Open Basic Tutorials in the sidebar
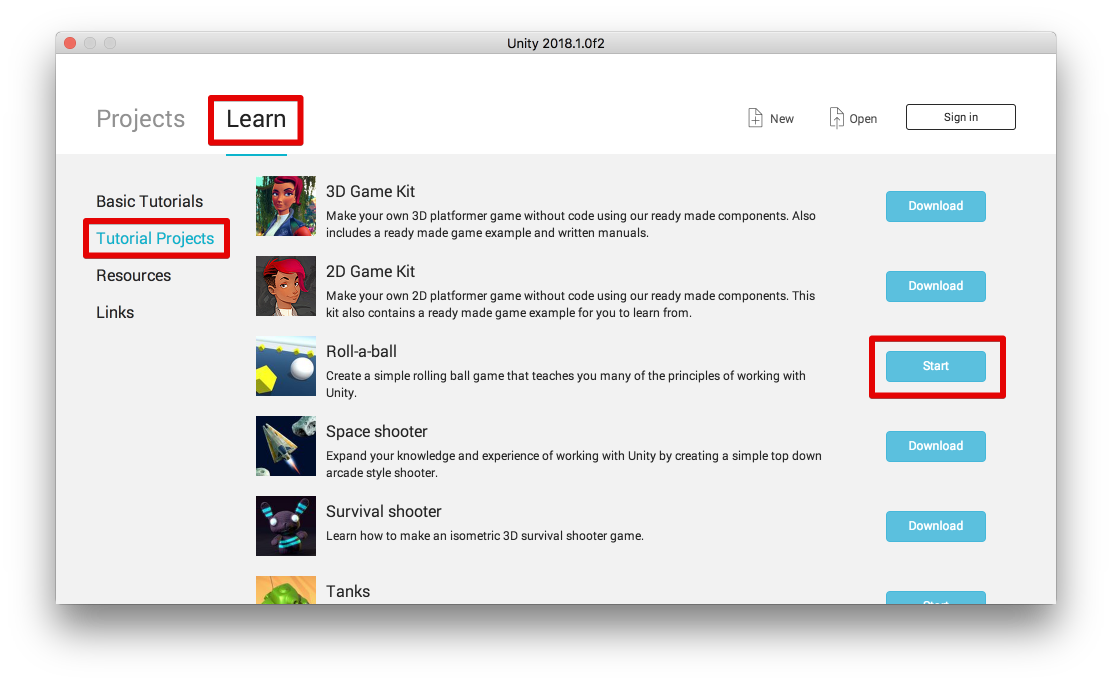Image resolution: width=1112 pixels, height=684 pixels. [150, 202]
